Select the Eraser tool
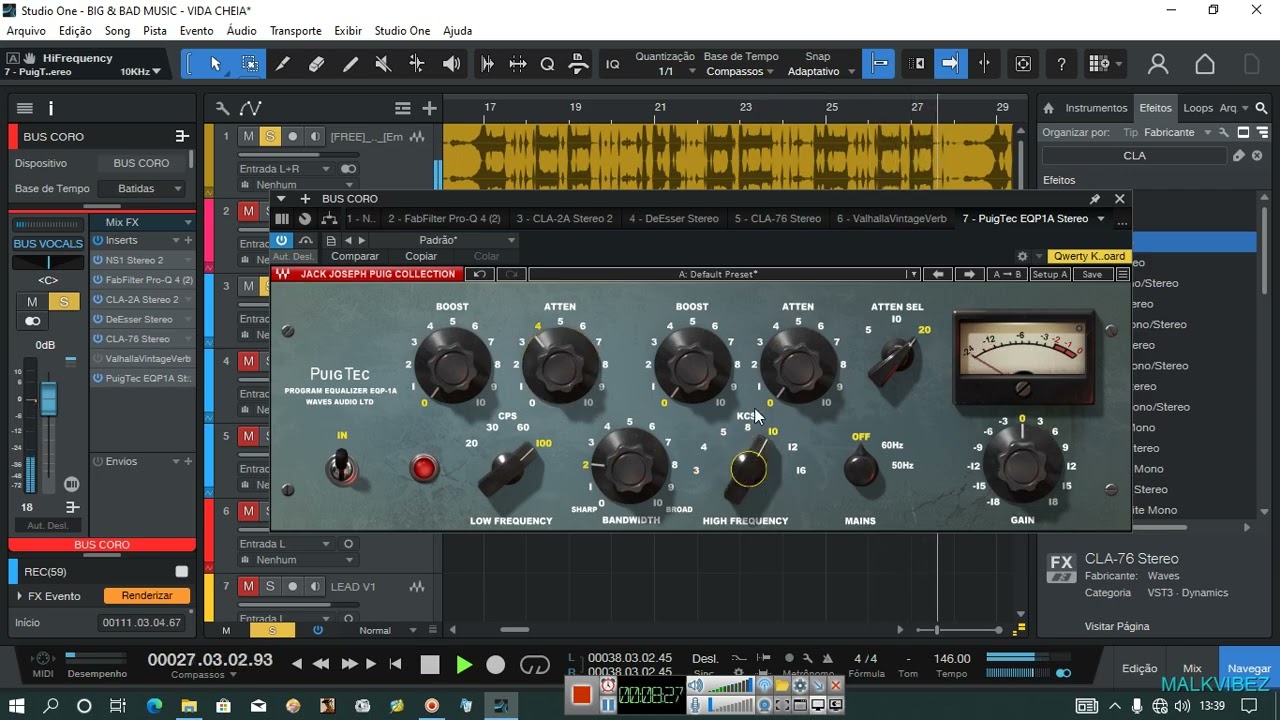Viewport: 1280px width, 720px height. (x=316, y=64)
